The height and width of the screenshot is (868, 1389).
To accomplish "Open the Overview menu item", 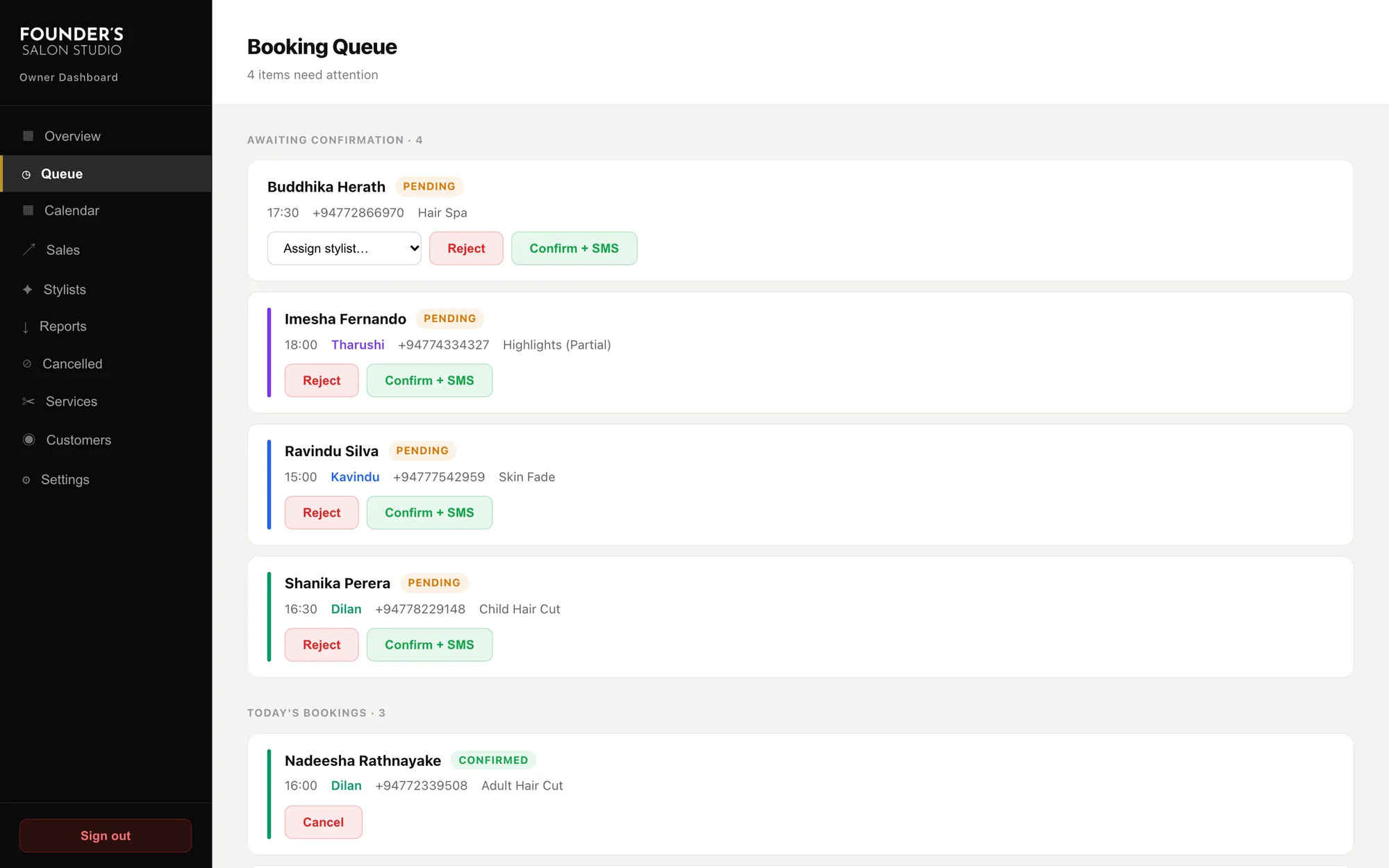I will pos(106,136).
